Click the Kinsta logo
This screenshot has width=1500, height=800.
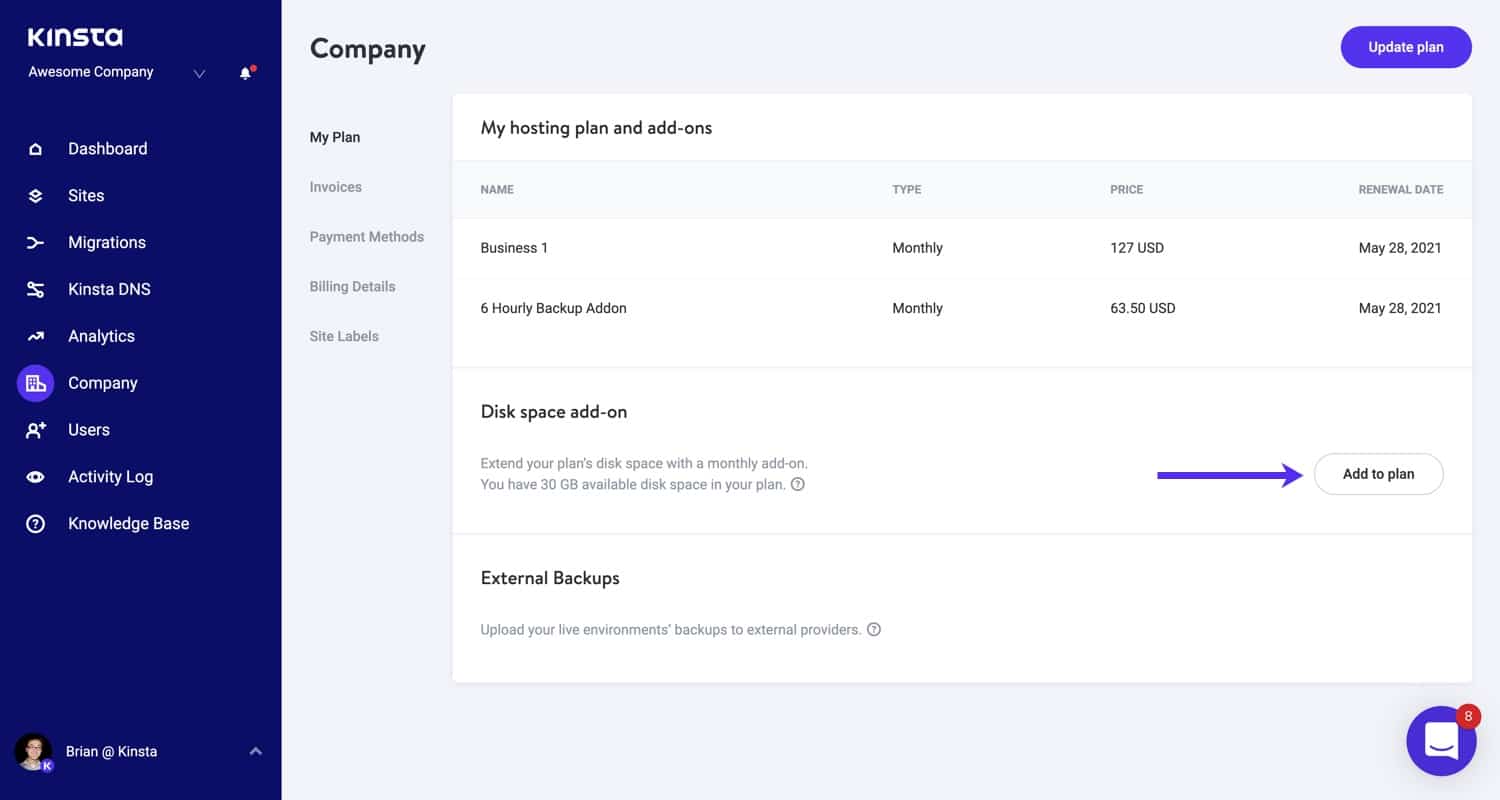(x=75, y=38)
